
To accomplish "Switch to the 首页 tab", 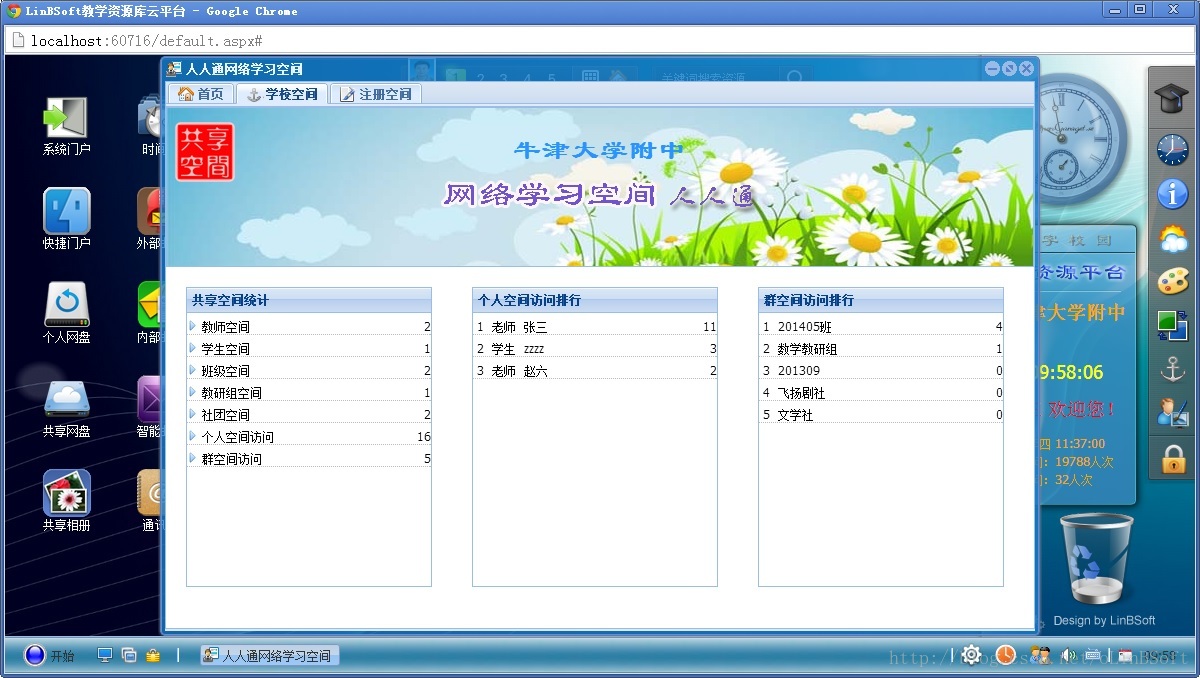I will (201, 94).
